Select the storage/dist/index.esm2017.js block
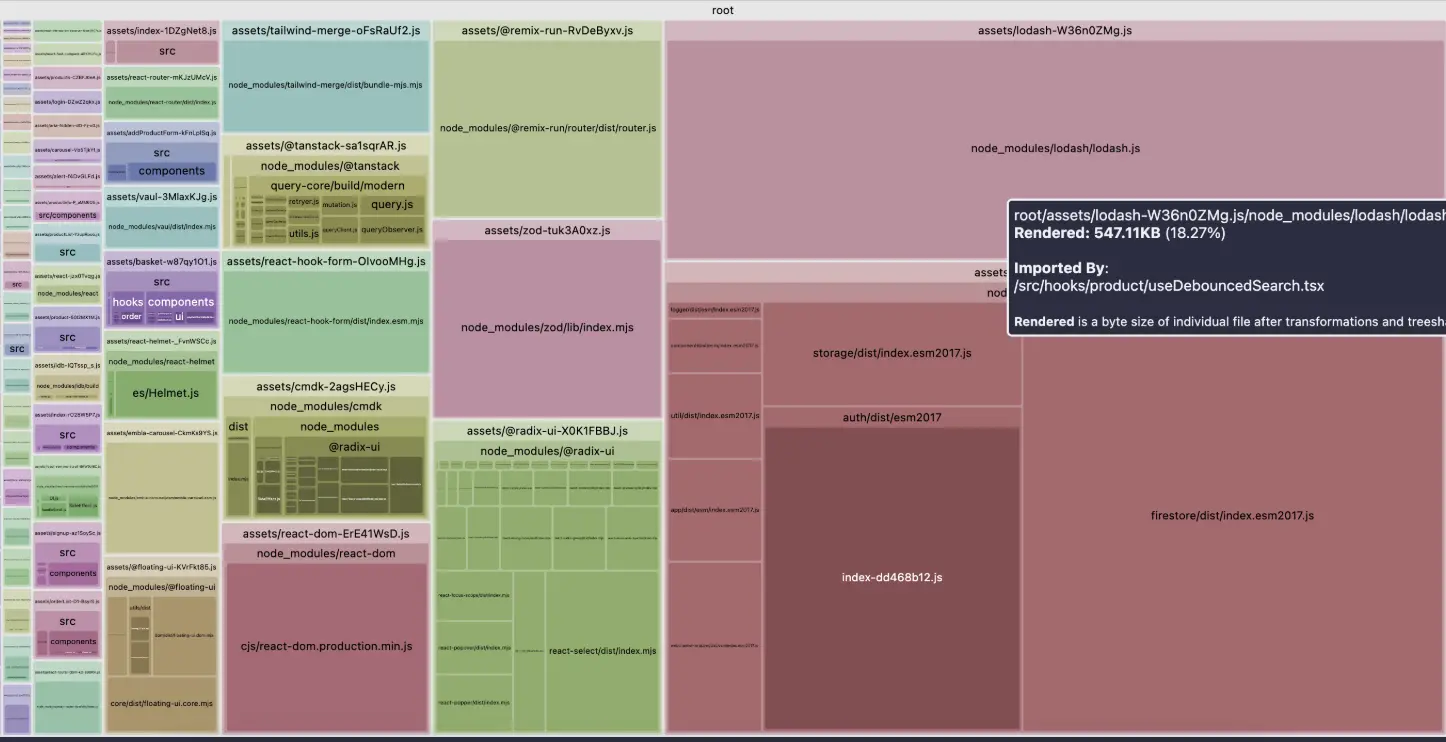Viewport: 1446px width, 742px height. point(891,353)
